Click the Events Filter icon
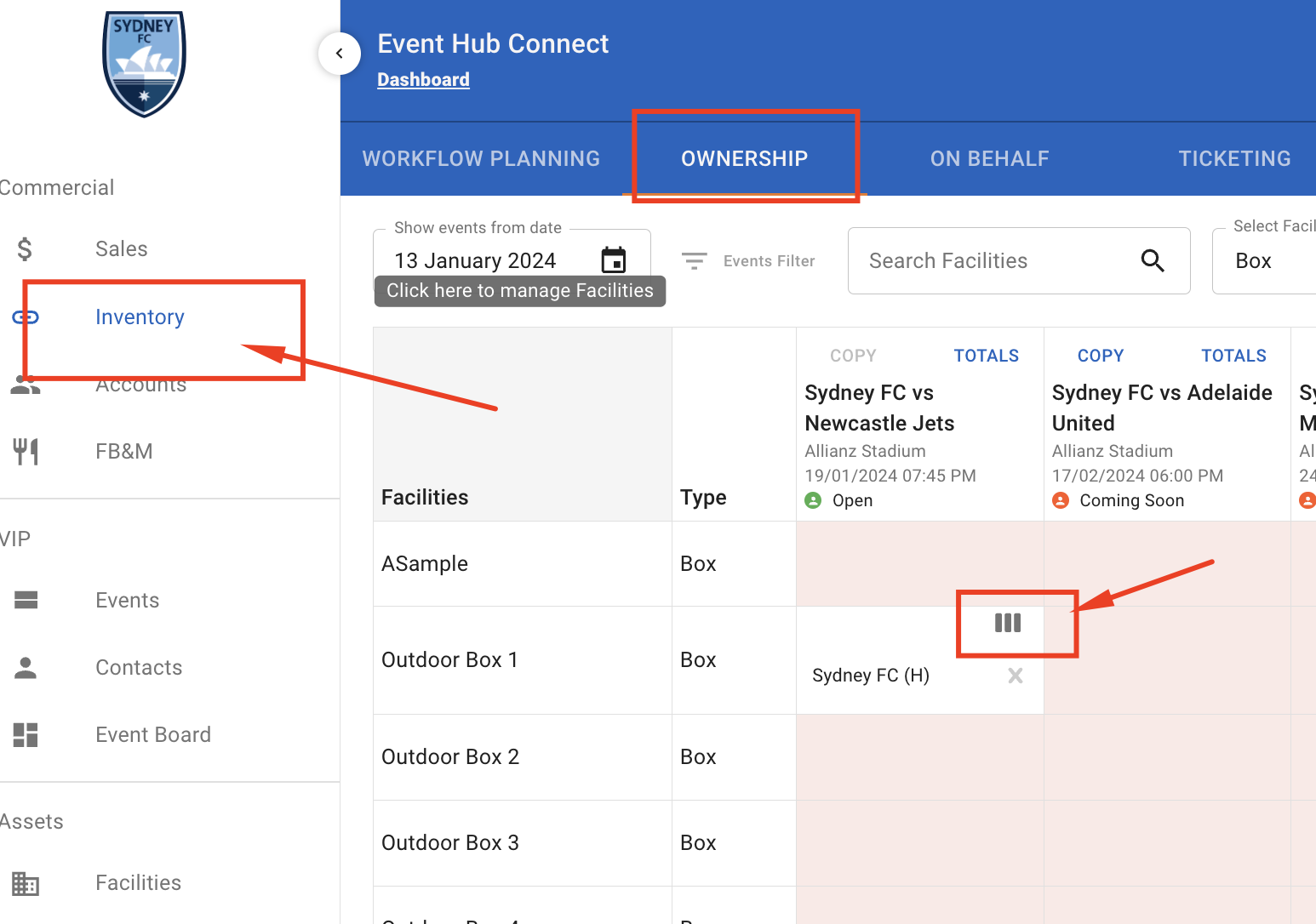 click(x=695, y=261)
